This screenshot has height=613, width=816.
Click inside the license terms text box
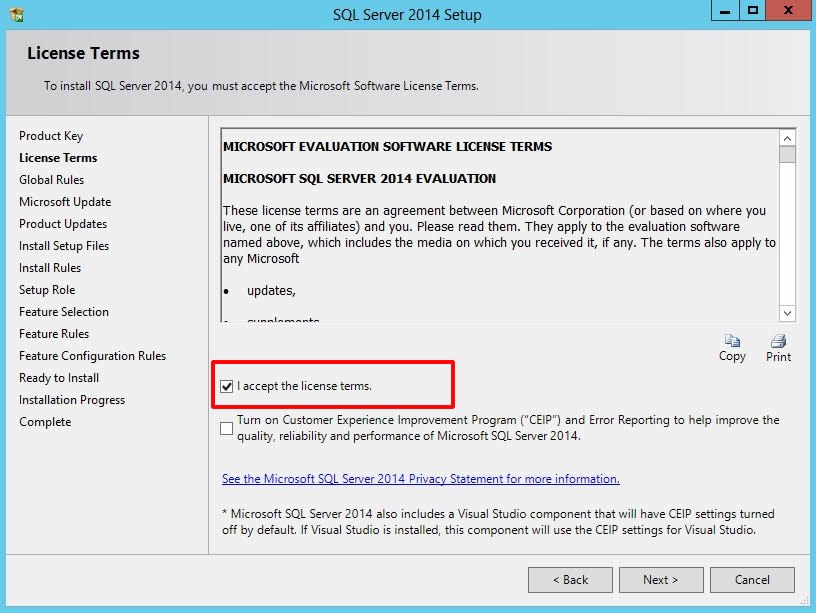click(498, 230)
